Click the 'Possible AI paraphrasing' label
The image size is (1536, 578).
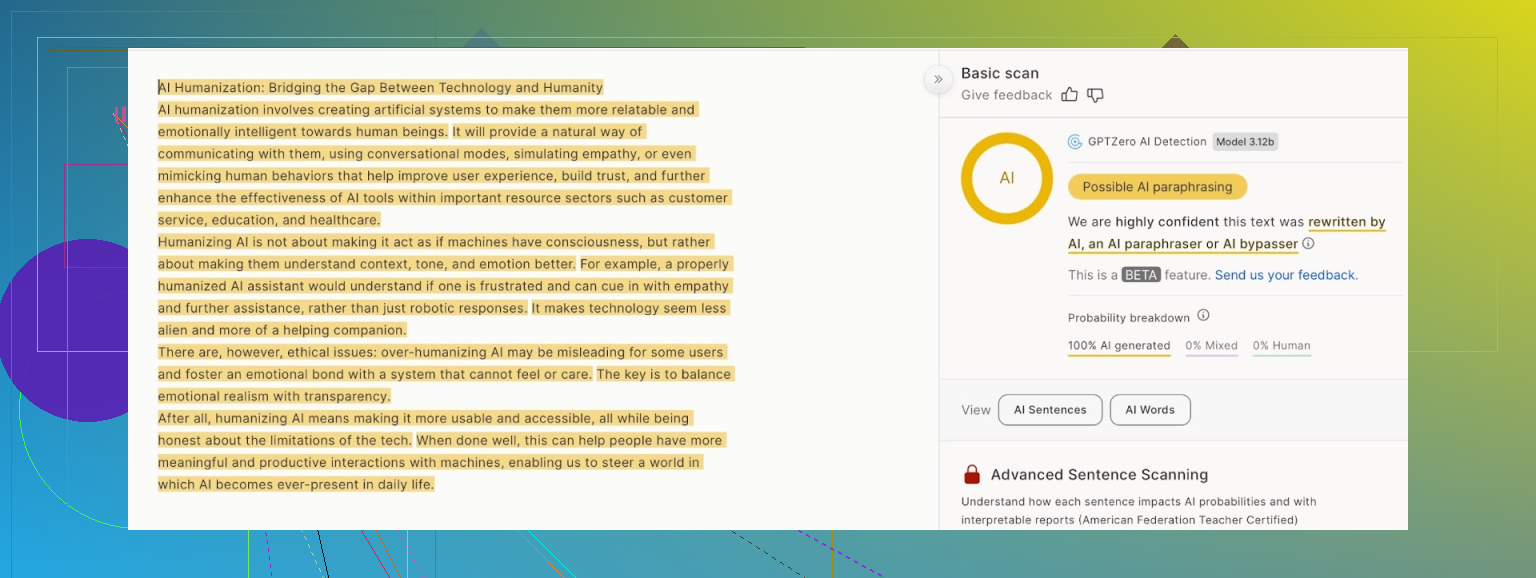pyautogui.click(x=1157, y=187)
